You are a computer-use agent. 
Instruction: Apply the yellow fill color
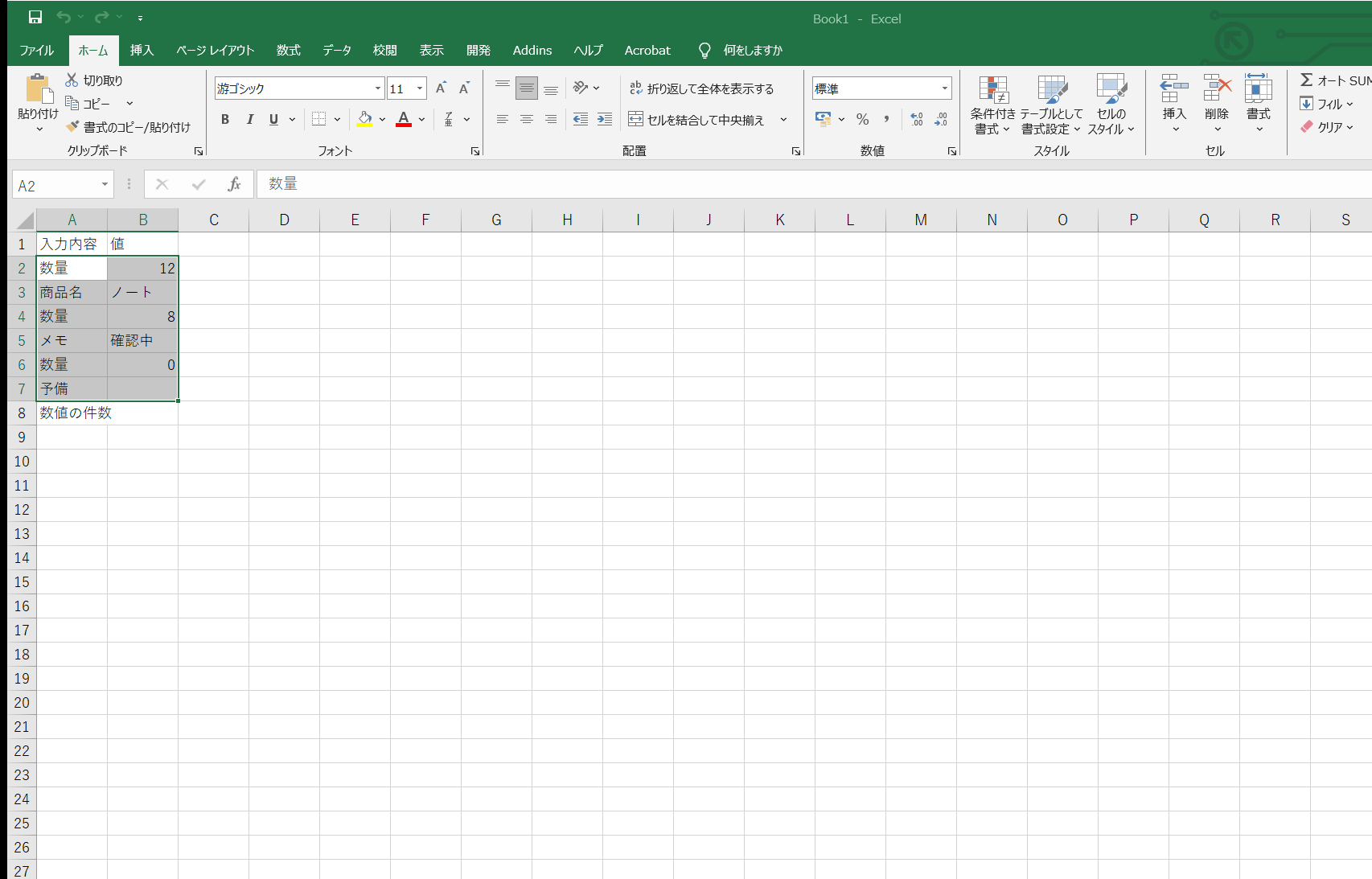(364, 119)
